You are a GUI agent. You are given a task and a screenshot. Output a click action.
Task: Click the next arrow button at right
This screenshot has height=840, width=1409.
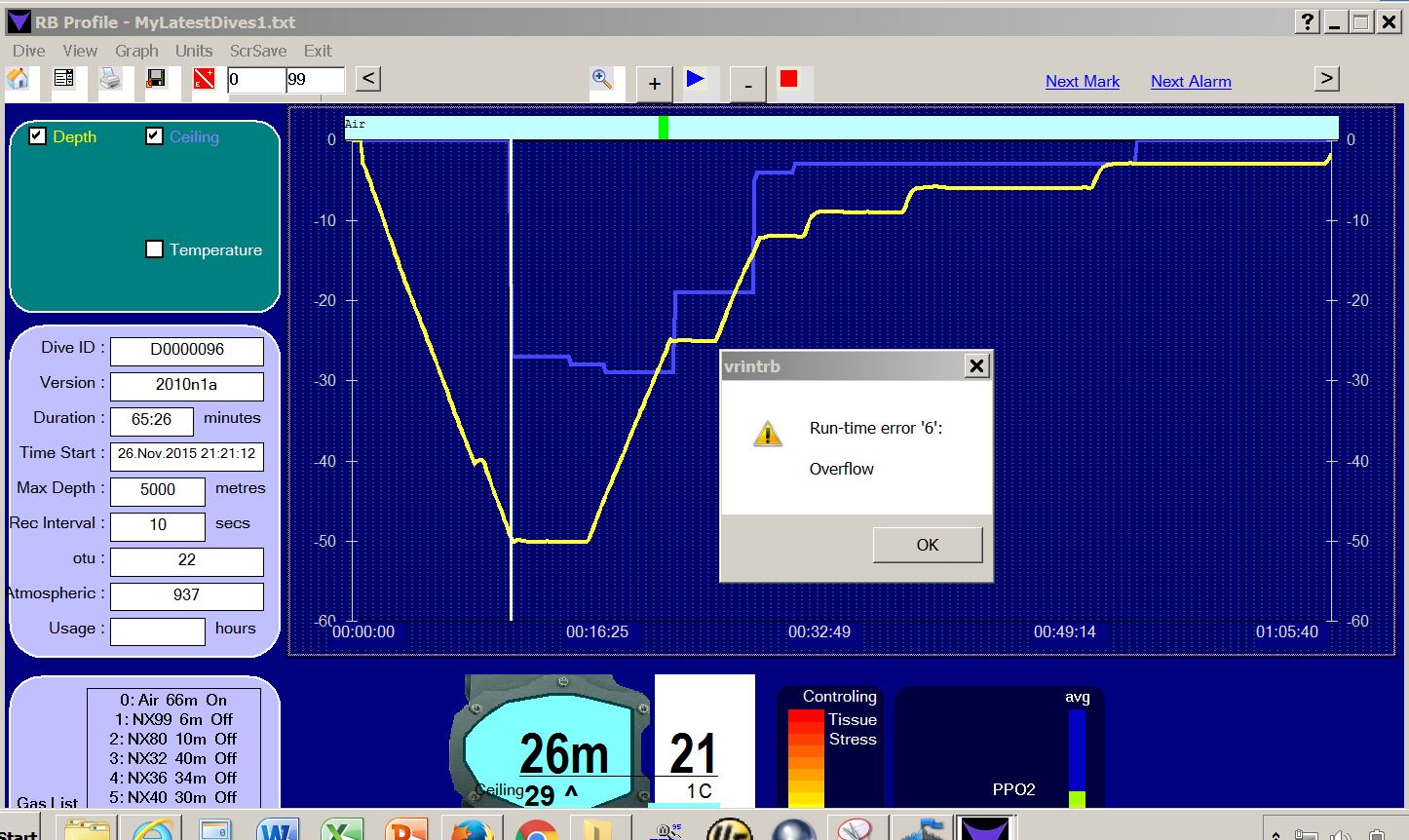click(1326, 79)
